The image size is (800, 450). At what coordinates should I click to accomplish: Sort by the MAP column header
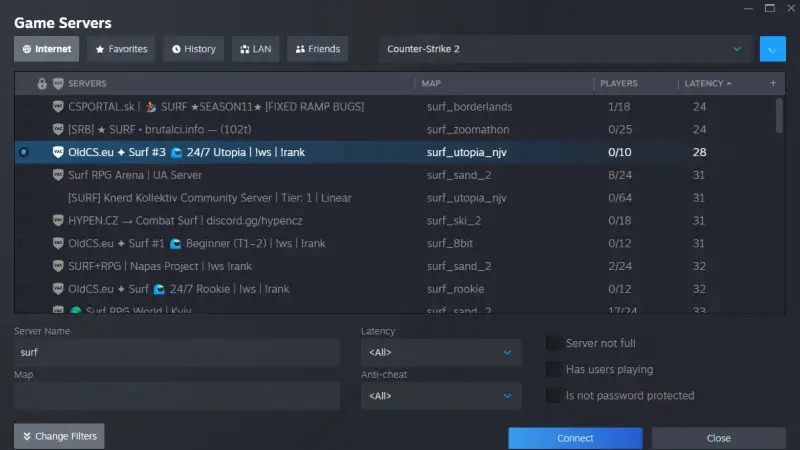coord(431,83)
